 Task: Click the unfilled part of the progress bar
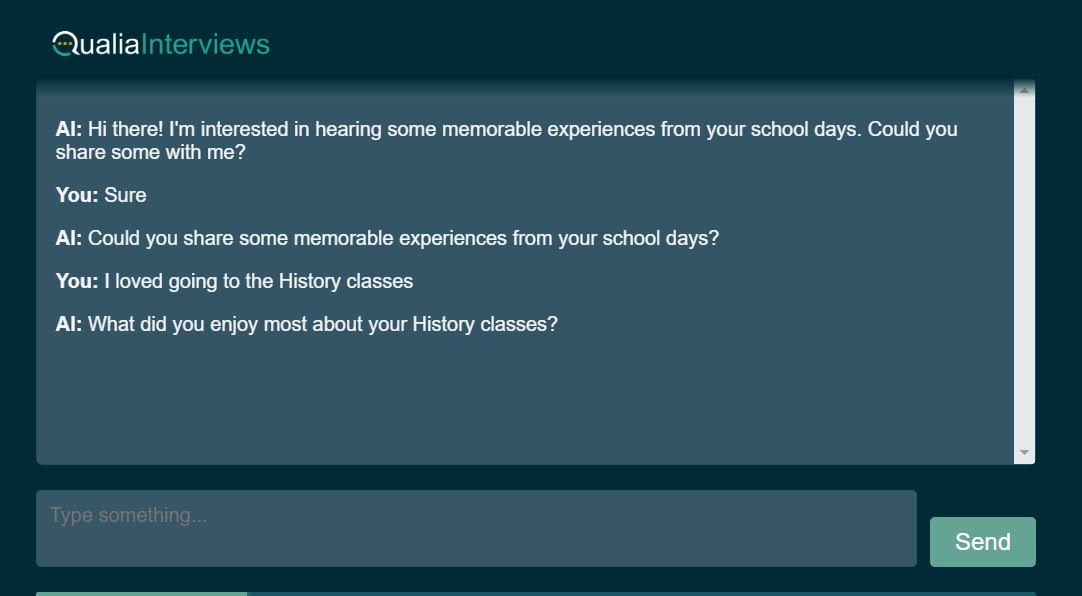click(640, 593)
